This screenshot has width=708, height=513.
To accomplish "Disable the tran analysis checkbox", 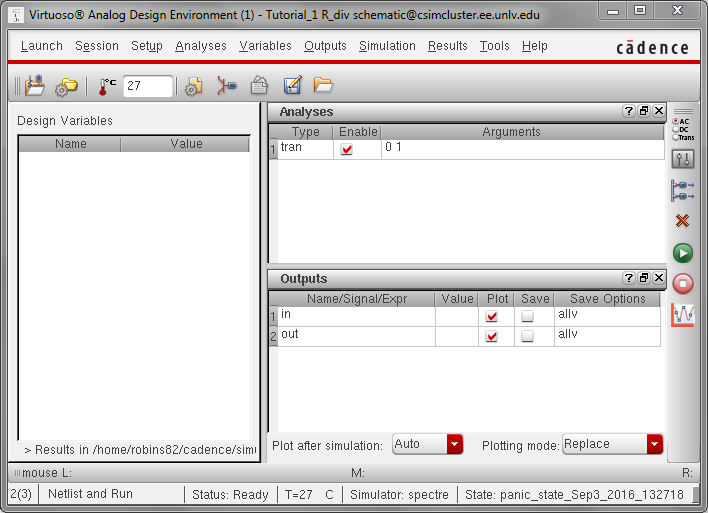I will pos(347,149).
